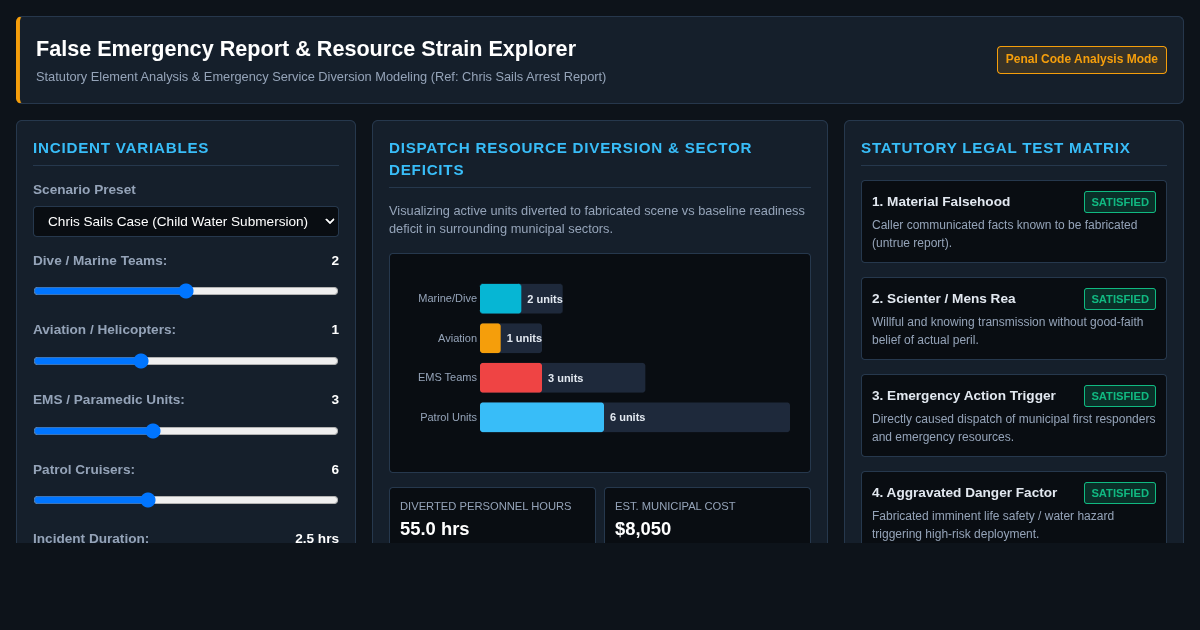Click SATISFIED badge for Scienter / Mens Rea

[x=1120, y=299]
